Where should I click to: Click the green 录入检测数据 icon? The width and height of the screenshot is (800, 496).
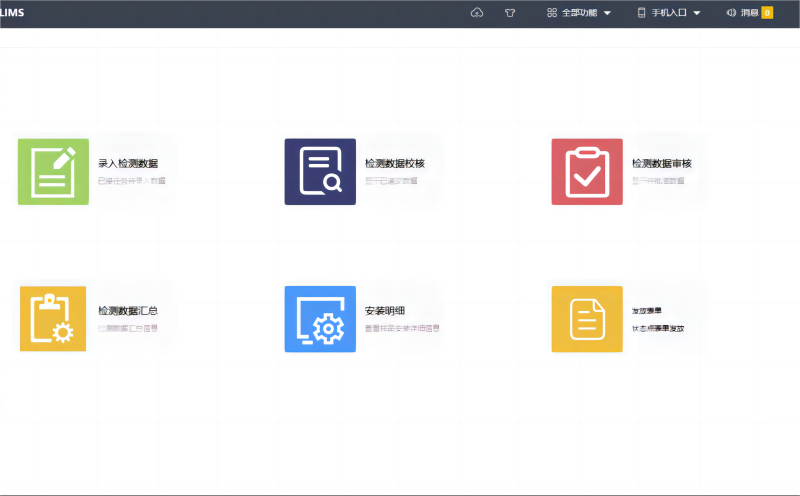pos(53,172)
